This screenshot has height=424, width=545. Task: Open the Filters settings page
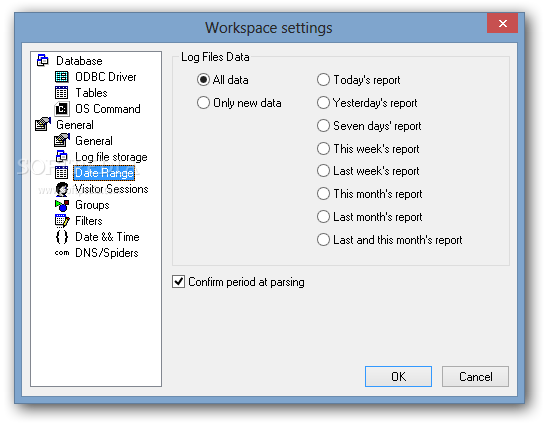coord(89,221)
